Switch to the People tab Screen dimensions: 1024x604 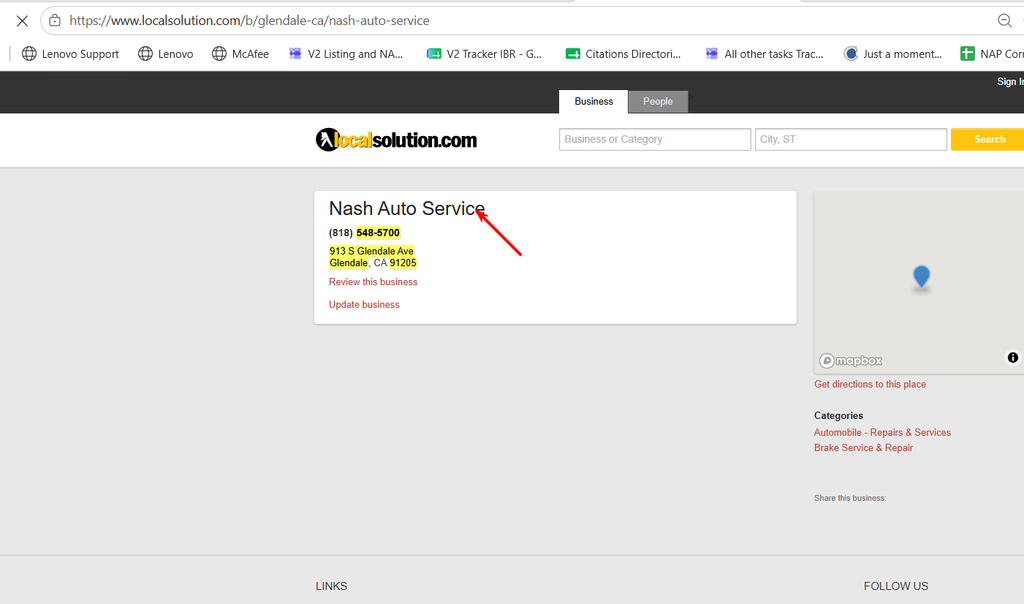pos(658,101)
